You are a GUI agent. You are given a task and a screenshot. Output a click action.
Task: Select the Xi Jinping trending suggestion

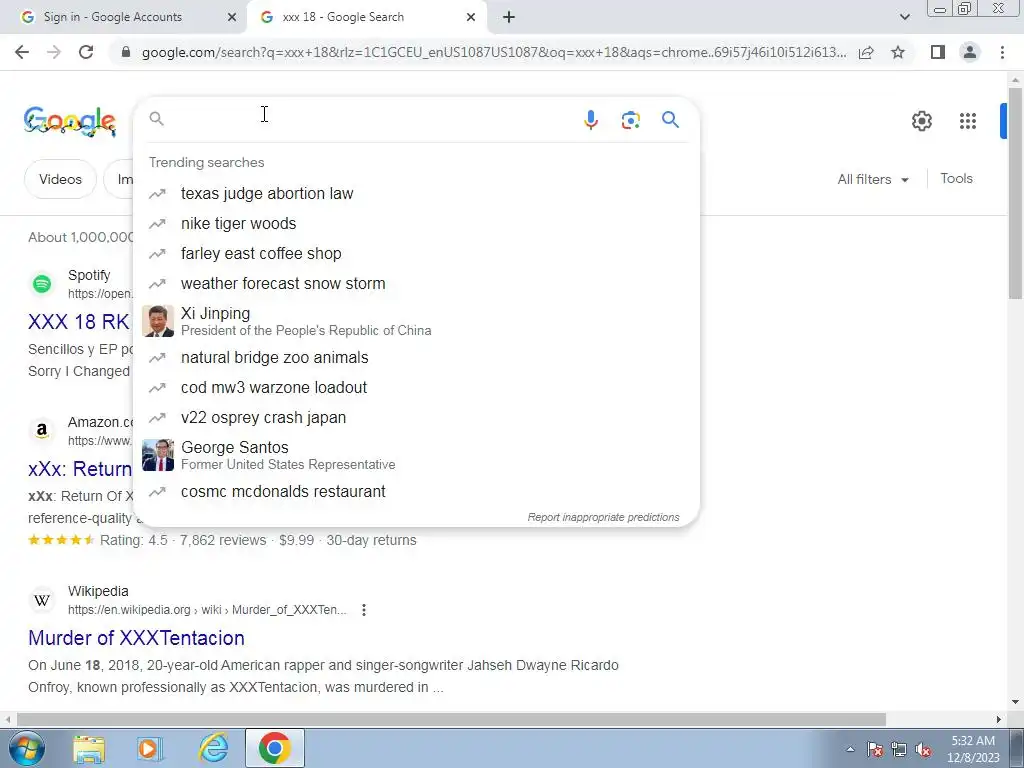click(417, 321)
